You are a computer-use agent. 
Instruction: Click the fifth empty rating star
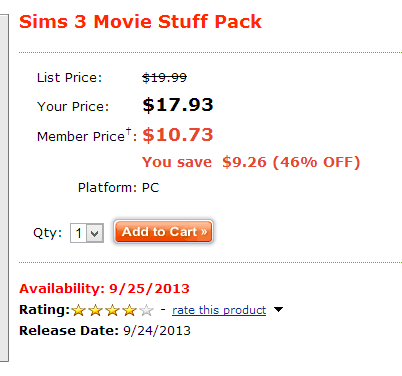click(x=147, y=310)
